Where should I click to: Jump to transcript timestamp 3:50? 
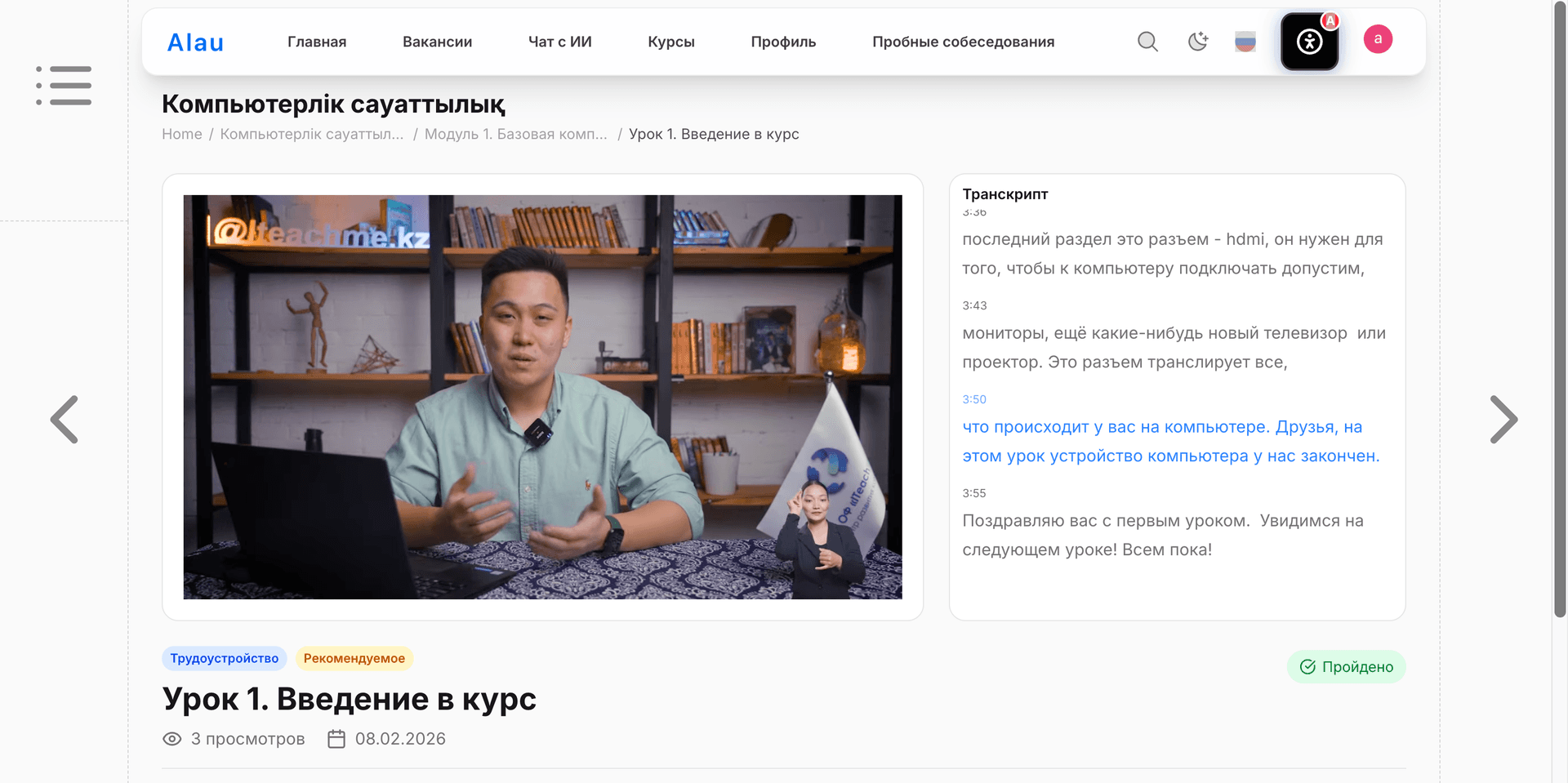pos(973,399)
